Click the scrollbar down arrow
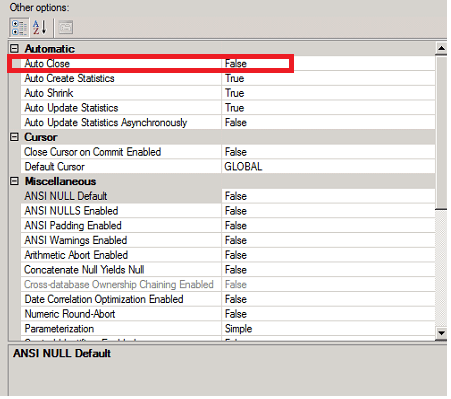 [441, 333]
